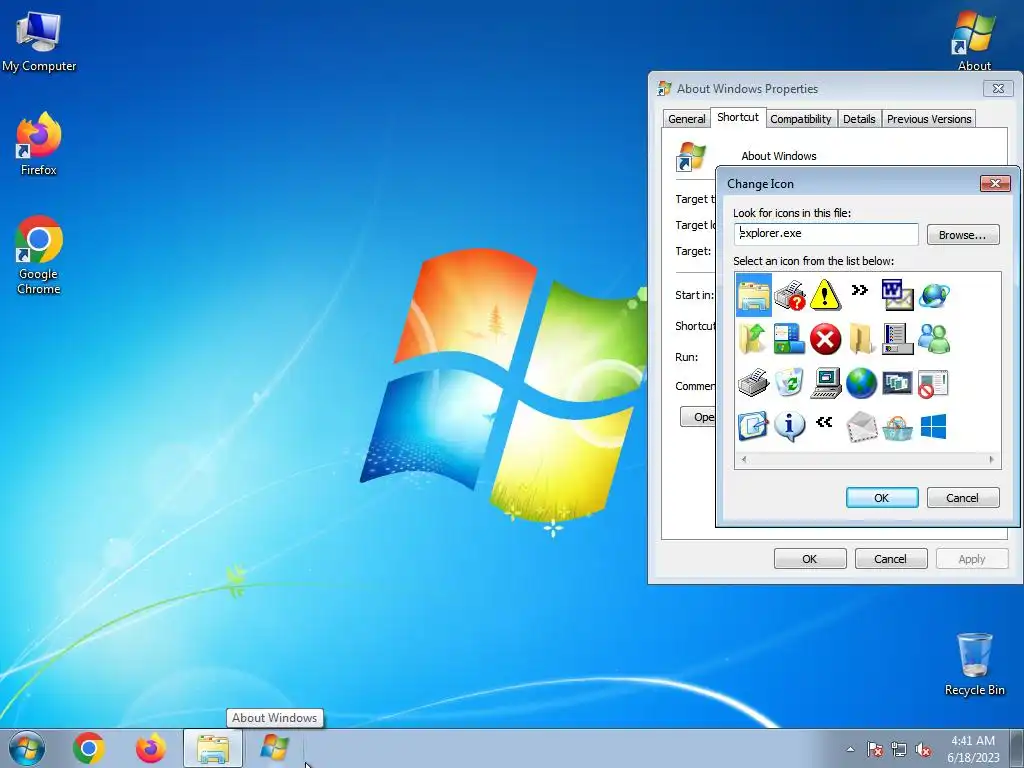Select the My Computer desktop icon
Screen dimensions: 1024x768
point(39,42)
